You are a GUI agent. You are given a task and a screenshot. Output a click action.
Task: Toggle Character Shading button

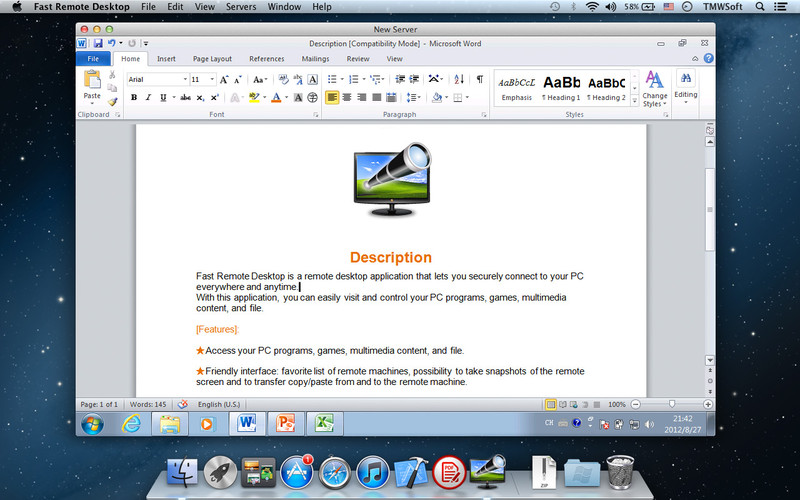298,97
